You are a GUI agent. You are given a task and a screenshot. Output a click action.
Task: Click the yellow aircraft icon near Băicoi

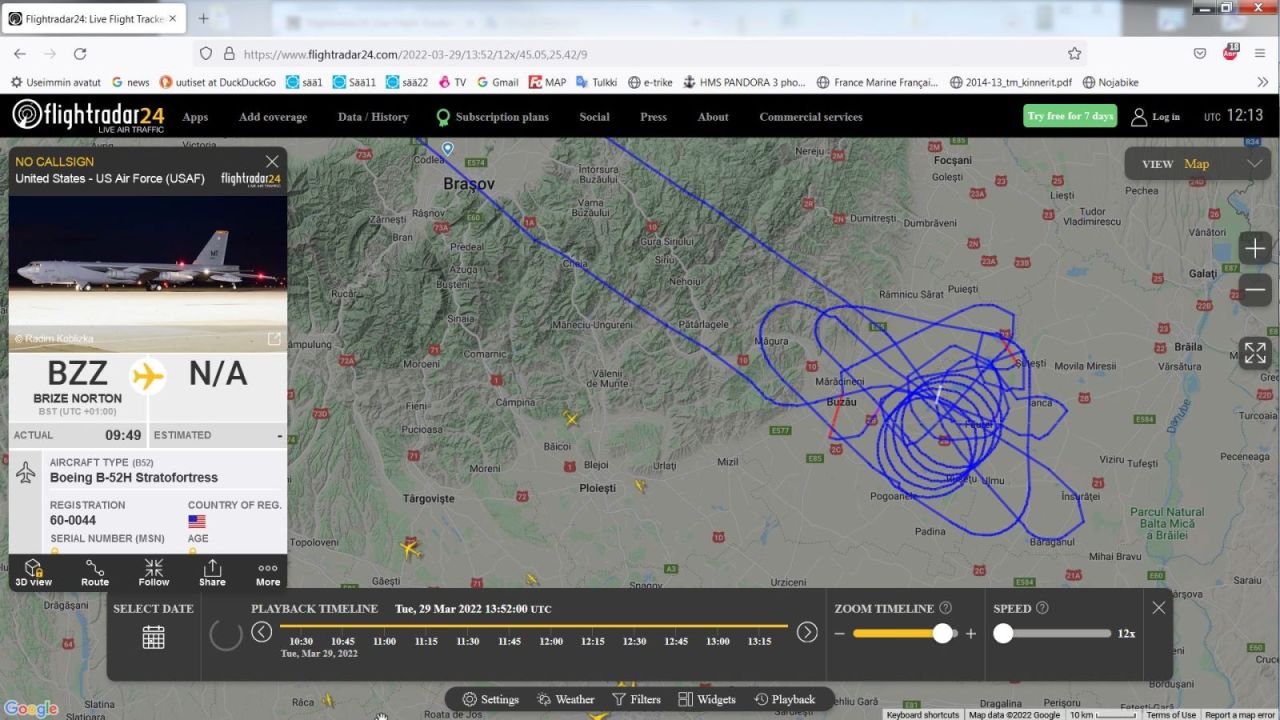tap(571, 418)
